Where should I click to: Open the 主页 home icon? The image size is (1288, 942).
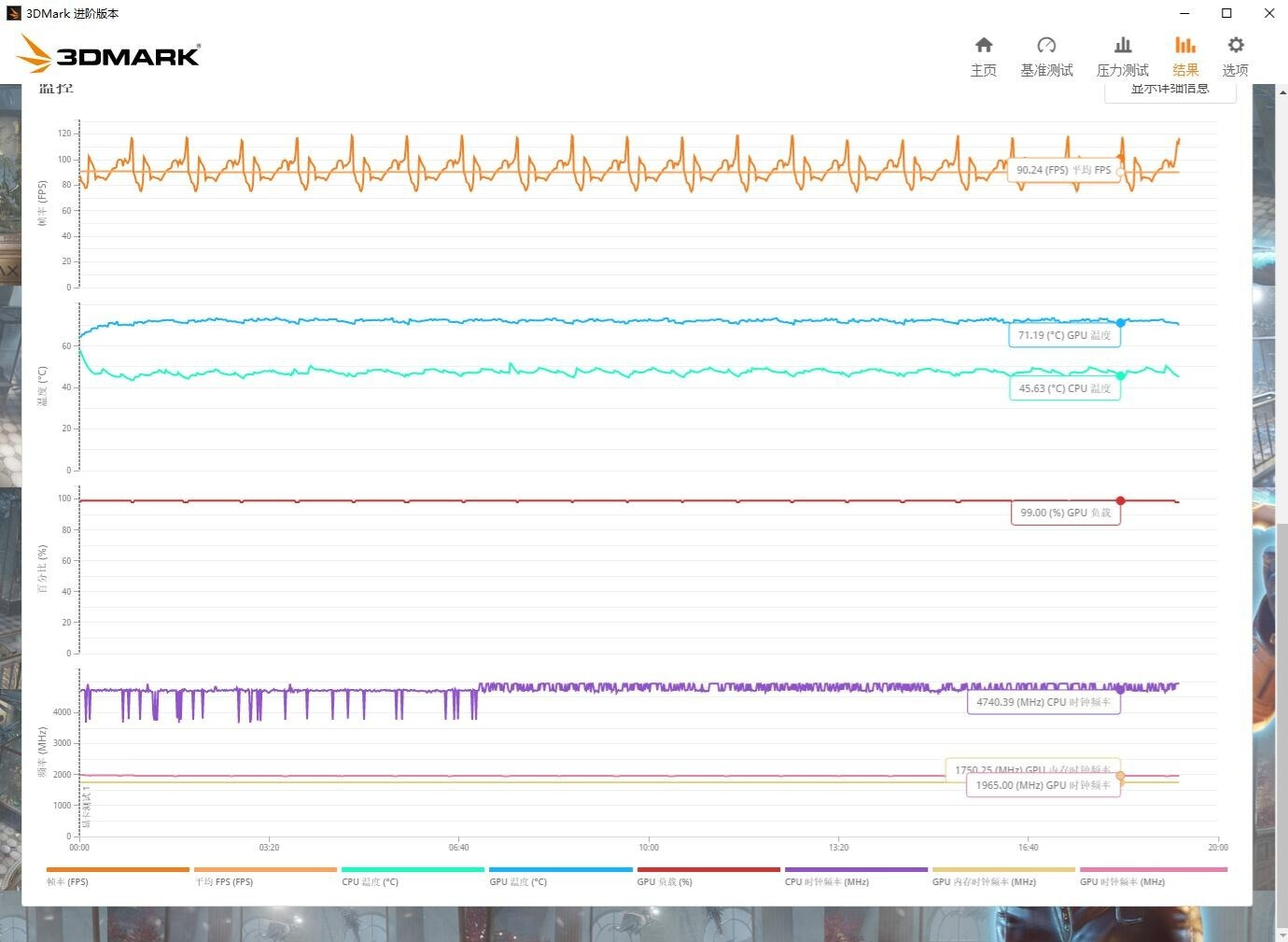click(983, 56)
